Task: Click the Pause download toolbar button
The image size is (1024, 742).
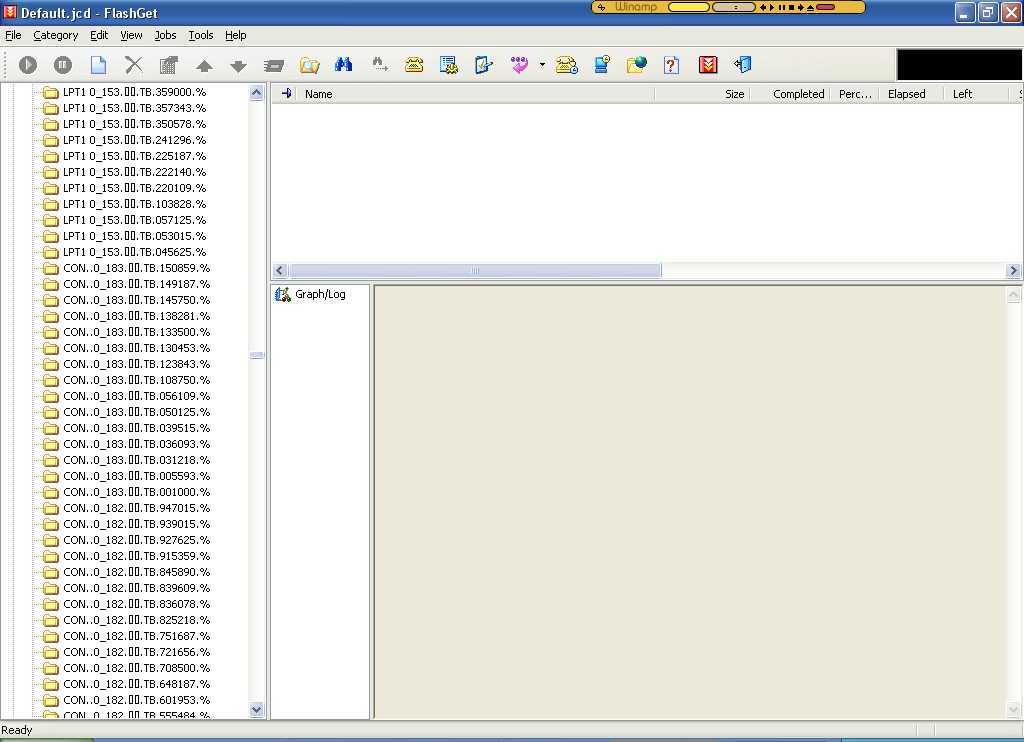Action: pos(63,65)
